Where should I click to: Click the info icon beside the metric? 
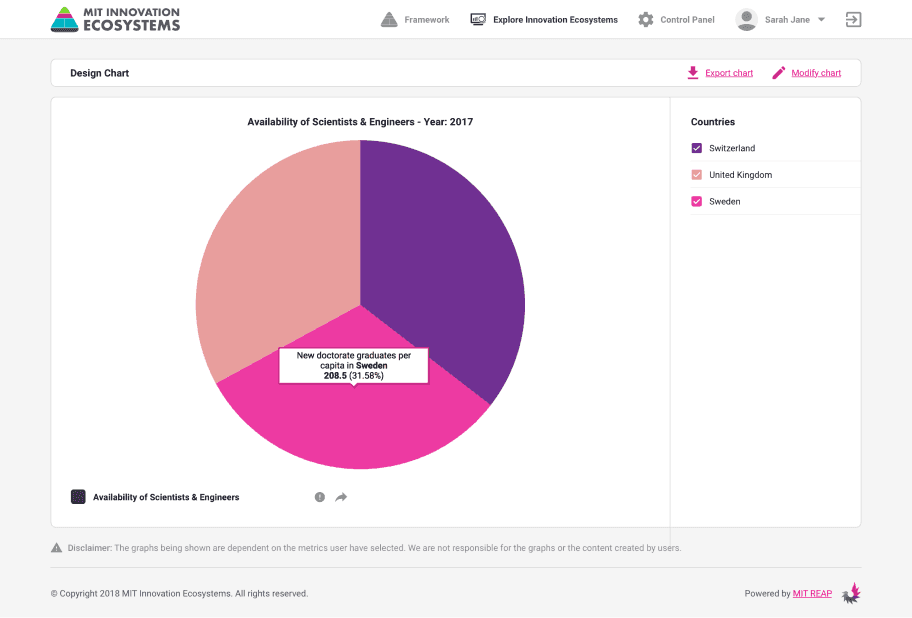pos(320,497)
